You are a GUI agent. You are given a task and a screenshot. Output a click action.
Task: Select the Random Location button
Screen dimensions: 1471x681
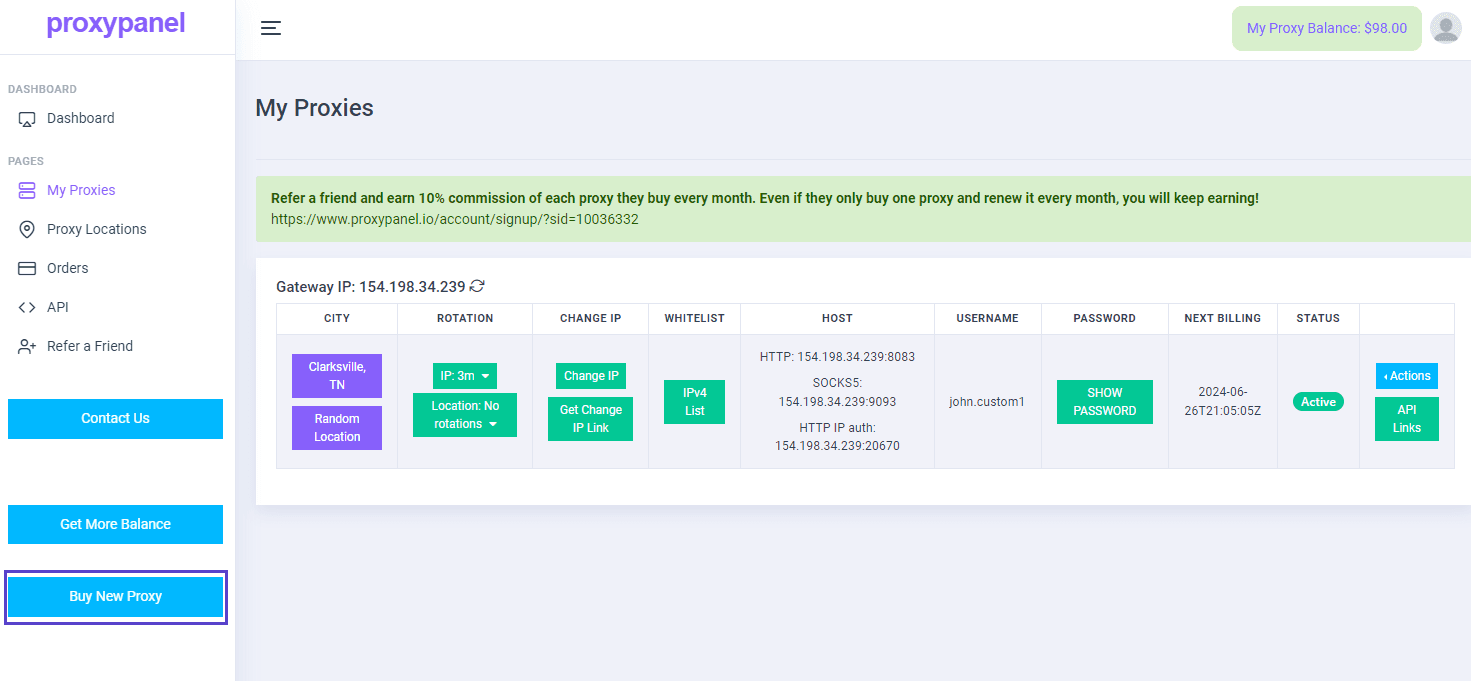[336, 428]
